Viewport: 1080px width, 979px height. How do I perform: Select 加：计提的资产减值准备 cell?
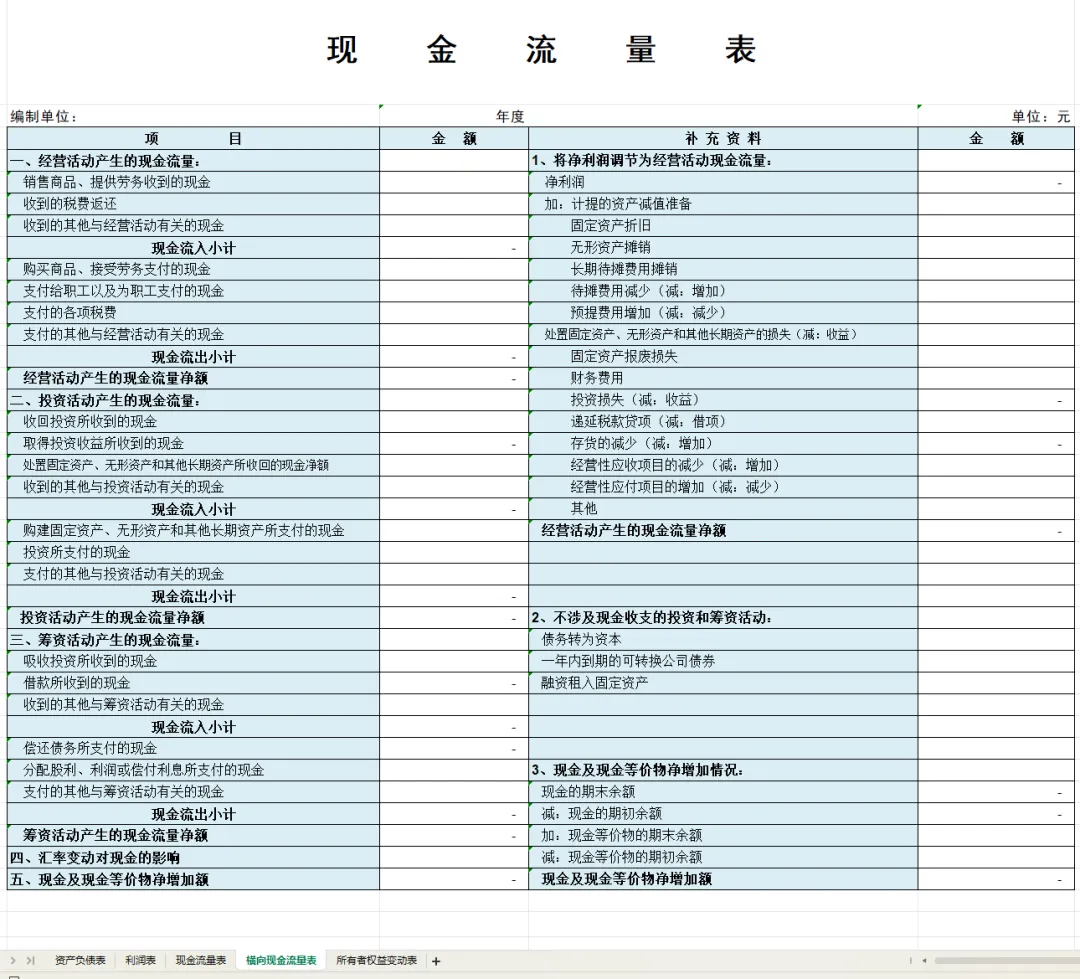(723, 204)
